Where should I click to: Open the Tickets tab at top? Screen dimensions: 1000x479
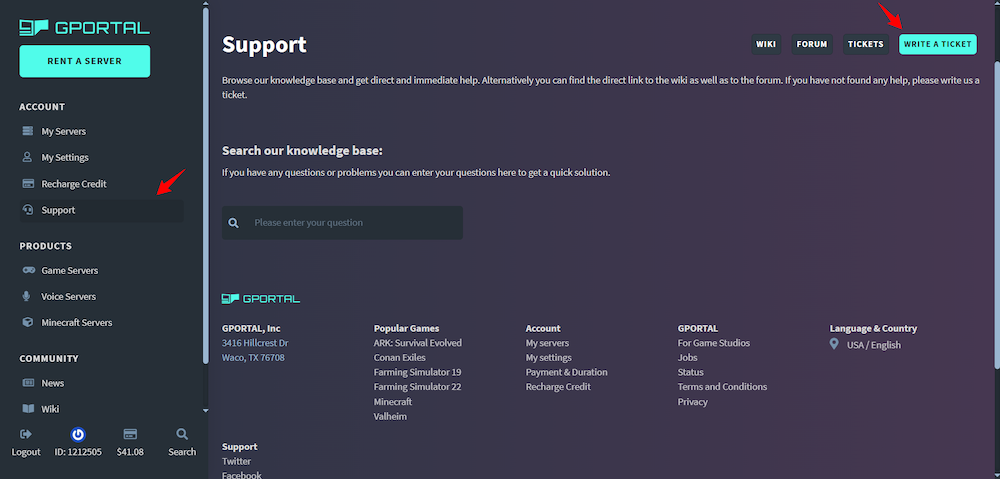[865, 44]
